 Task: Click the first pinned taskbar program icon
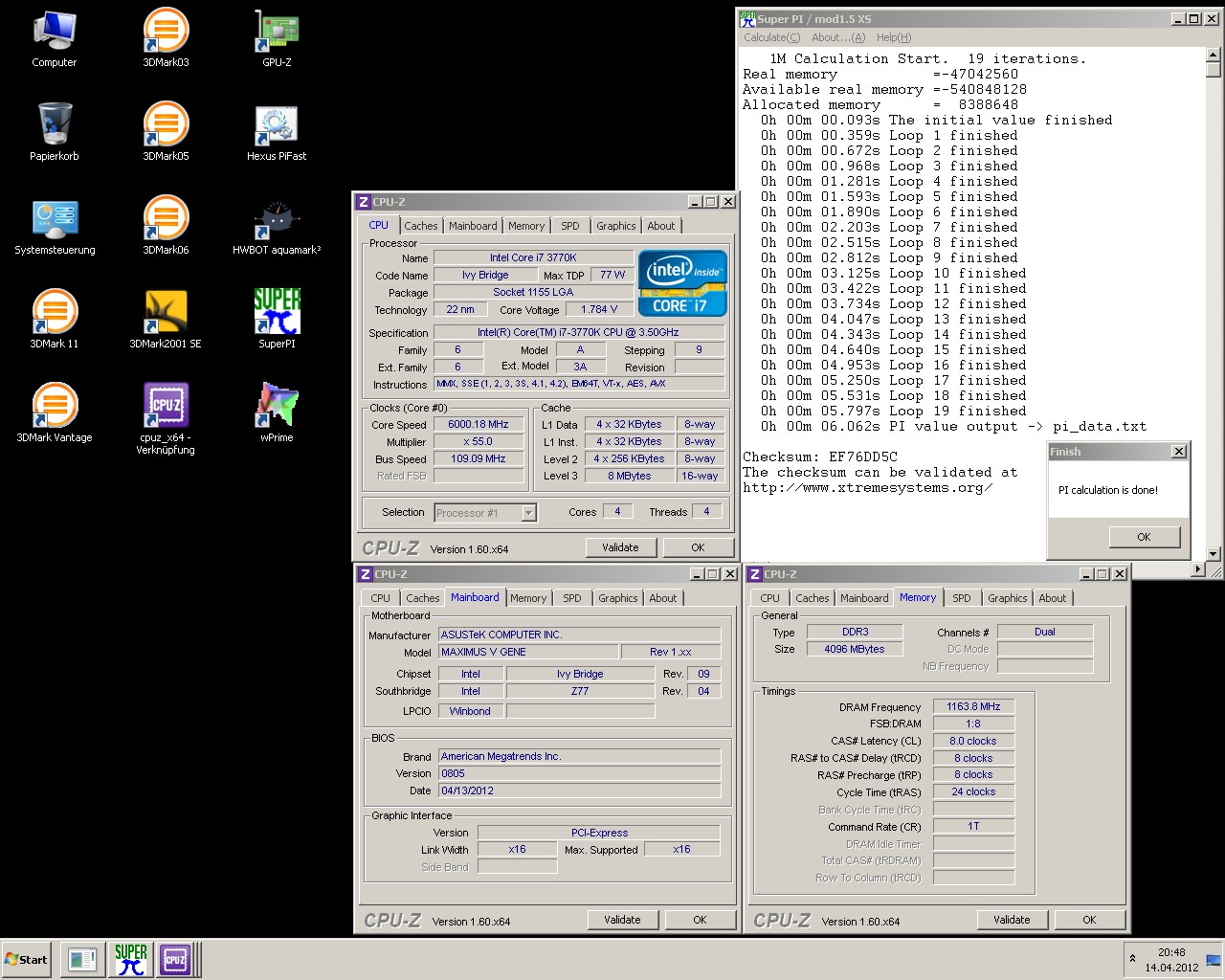[82, 959]
